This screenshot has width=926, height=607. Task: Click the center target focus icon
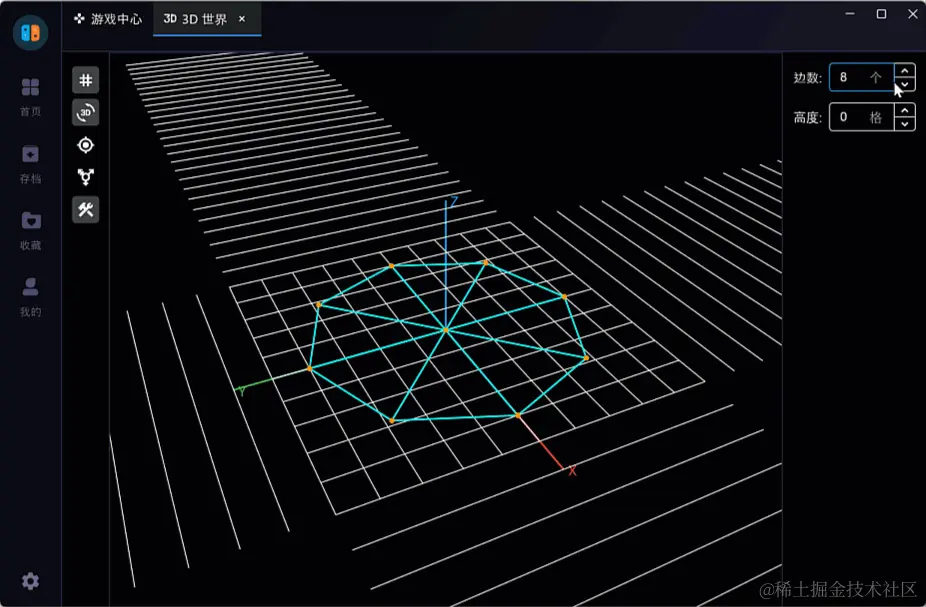click(86, 145)
